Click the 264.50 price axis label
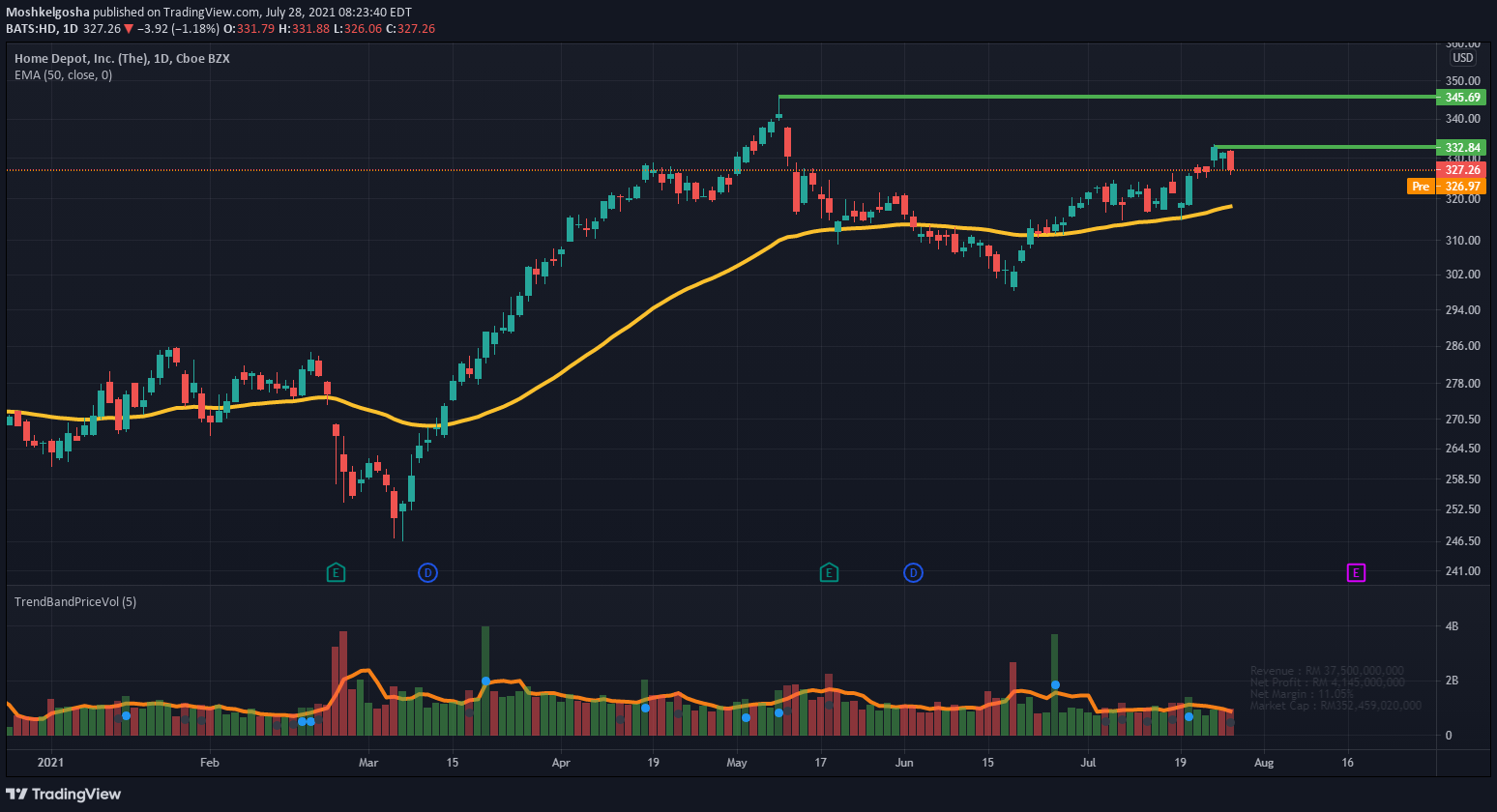This screenshot has height=812, width=1497. pos(1463,449)
